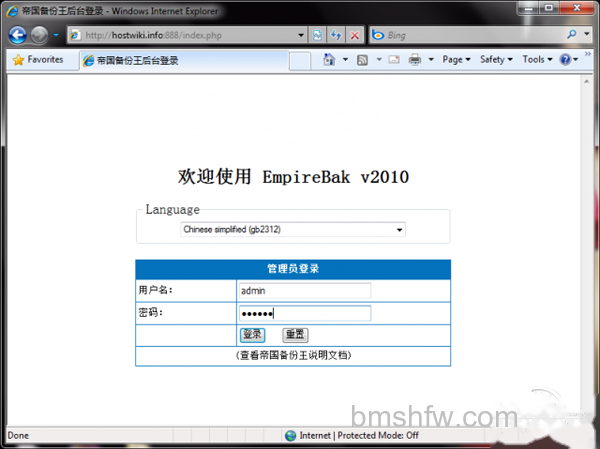This screenshot has width=600, height=449.
Task: Click the Home icon in command bar
Action: [329, 60]
